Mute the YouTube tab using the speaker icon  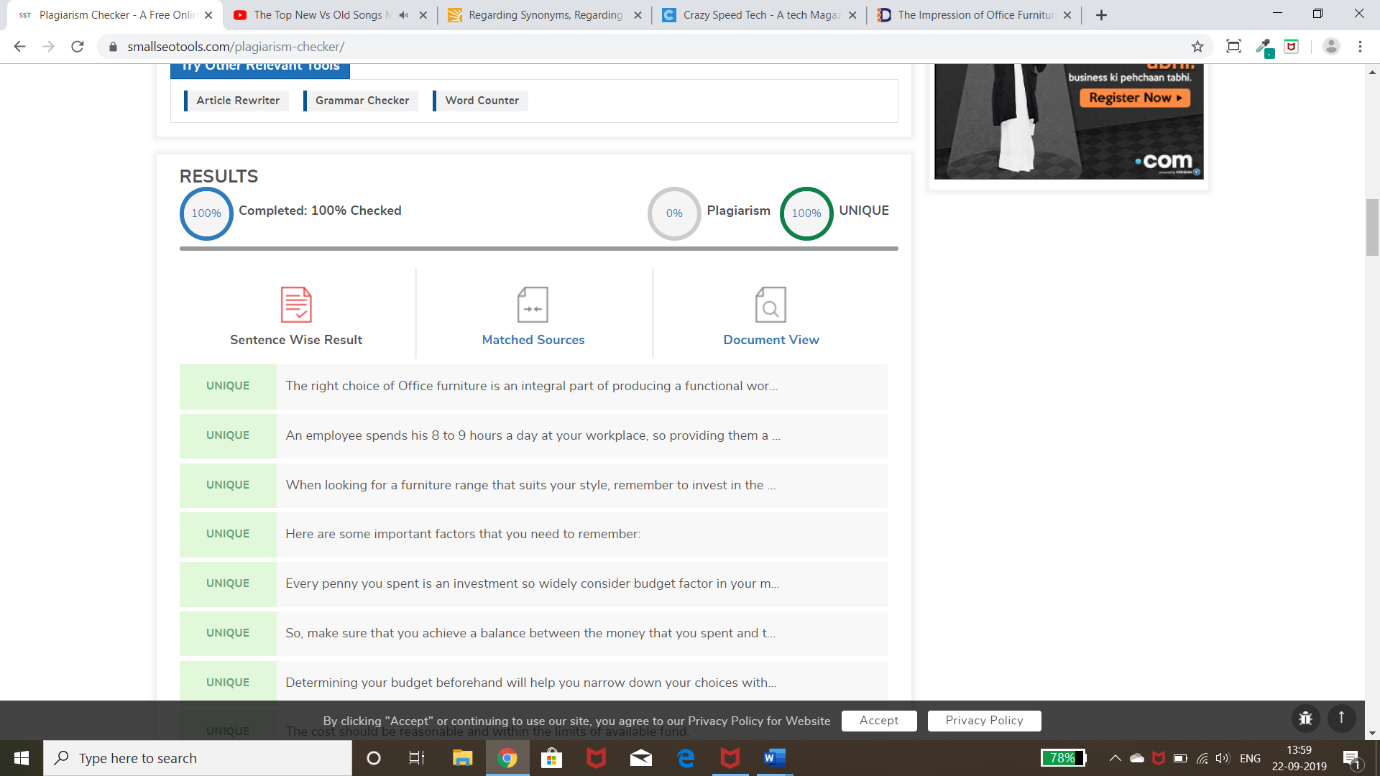coord(403,15)
